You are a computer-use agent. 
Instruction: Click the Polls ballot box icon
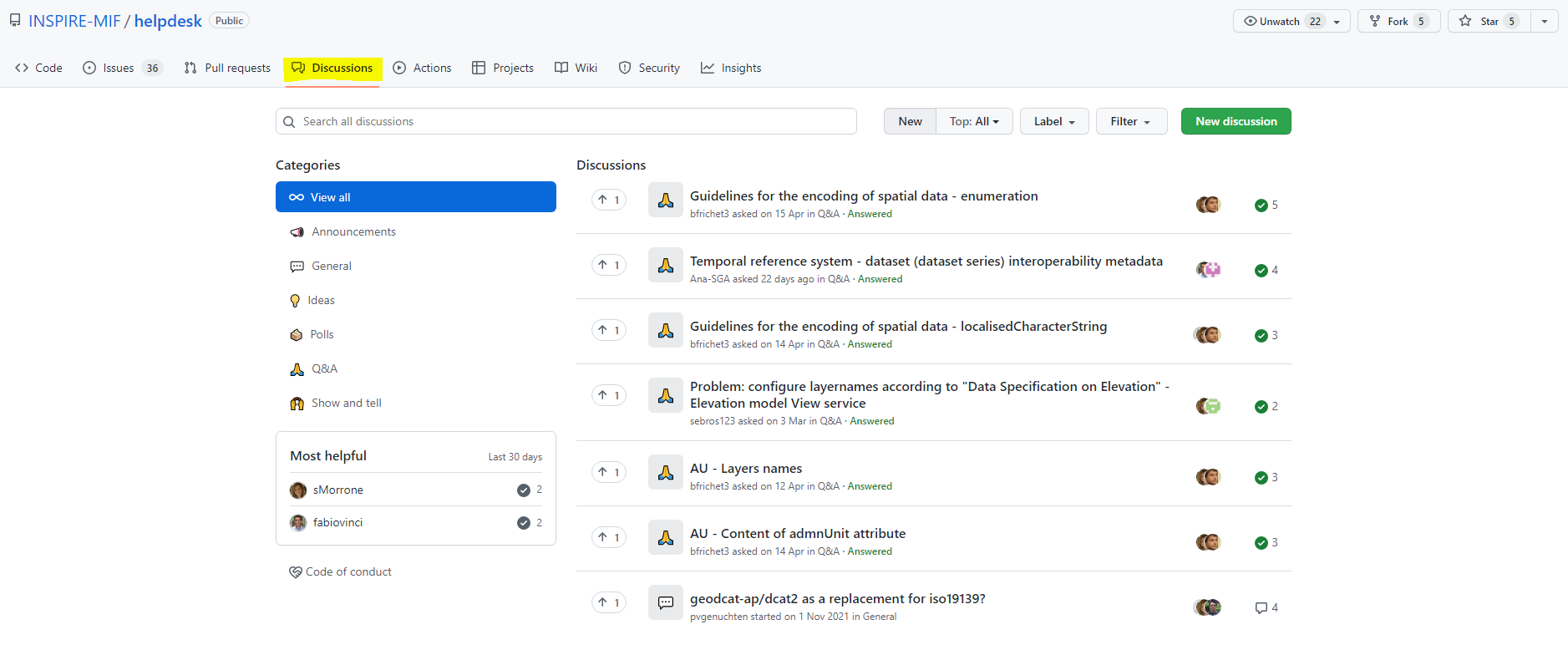(296, 335)
